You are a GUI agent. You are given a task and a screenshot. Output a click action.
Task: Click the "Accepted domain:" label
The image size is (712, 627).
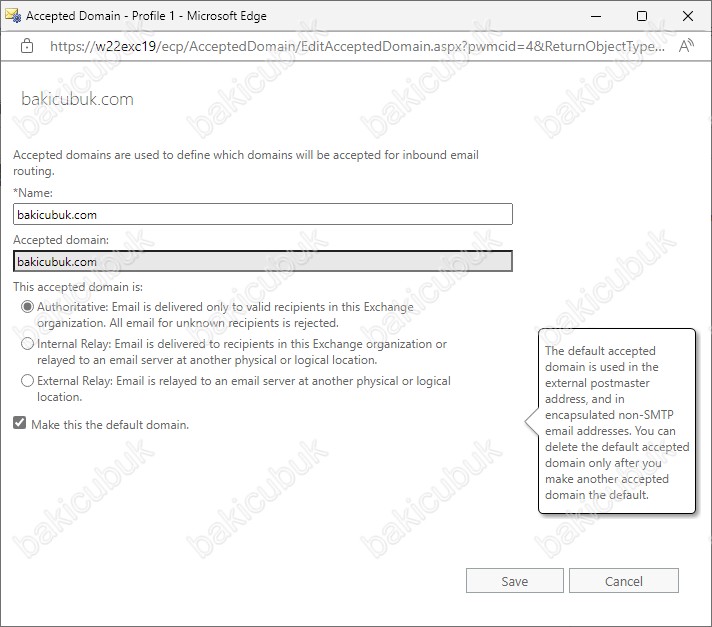pos(61,240)
